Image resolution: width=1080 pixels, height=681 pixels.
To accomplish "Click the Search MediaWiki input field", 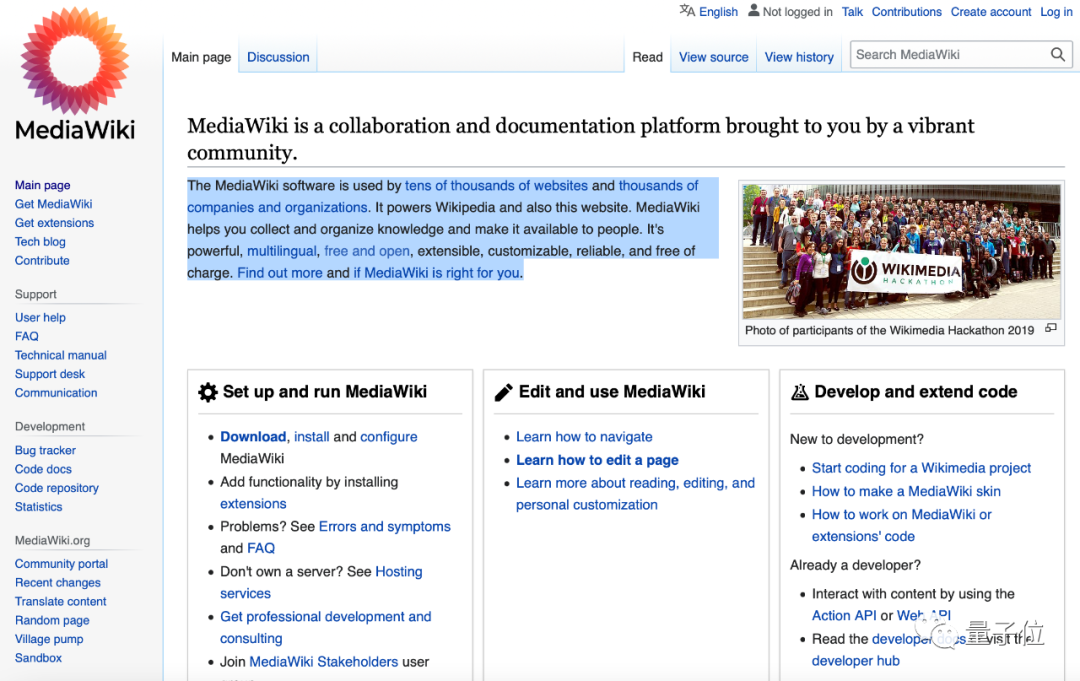I will [x=945, y=55].
